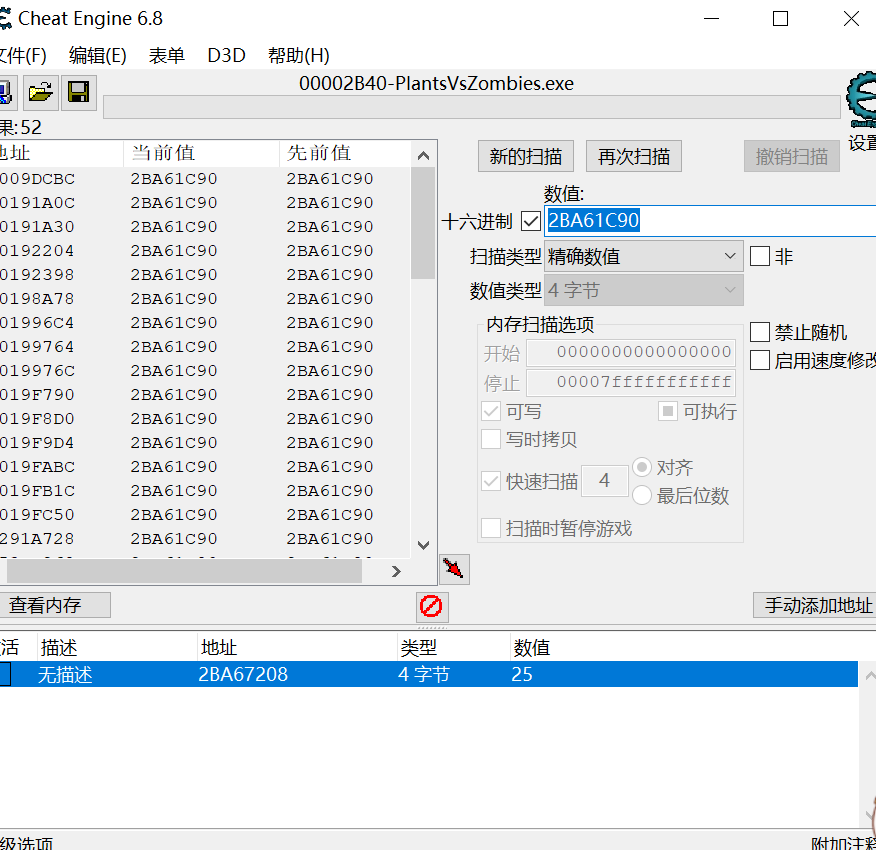Click the 开始 start address field

(x=631, y=352)
